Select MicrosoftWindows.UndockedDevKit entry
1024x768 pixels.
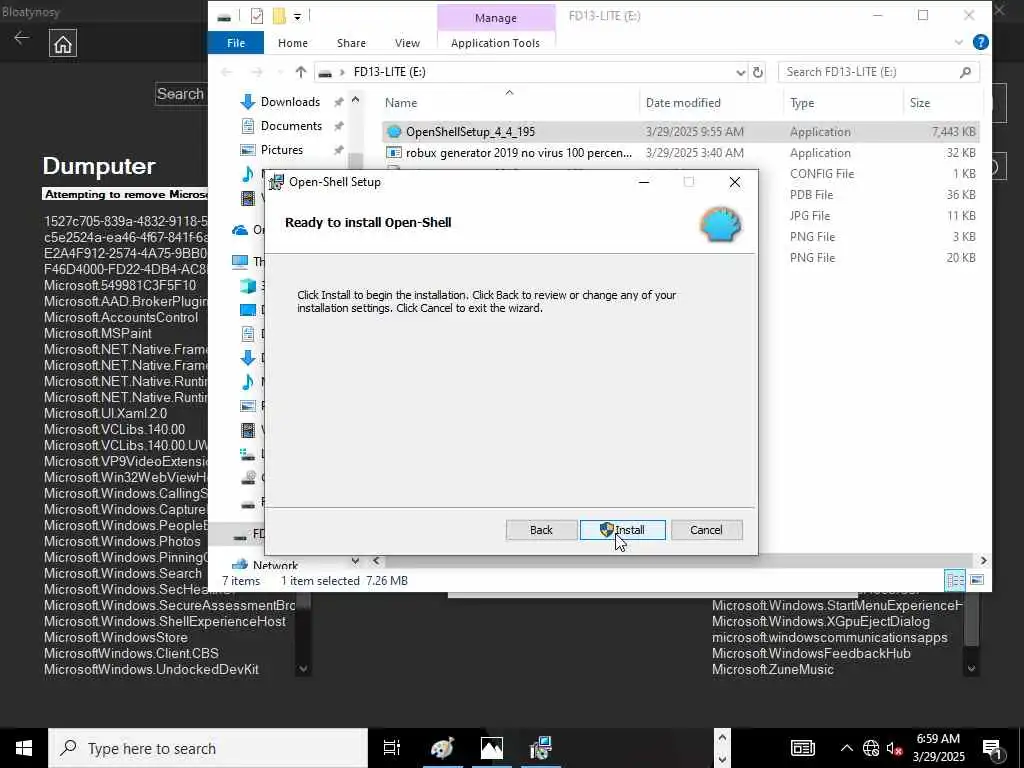(151, 669)
